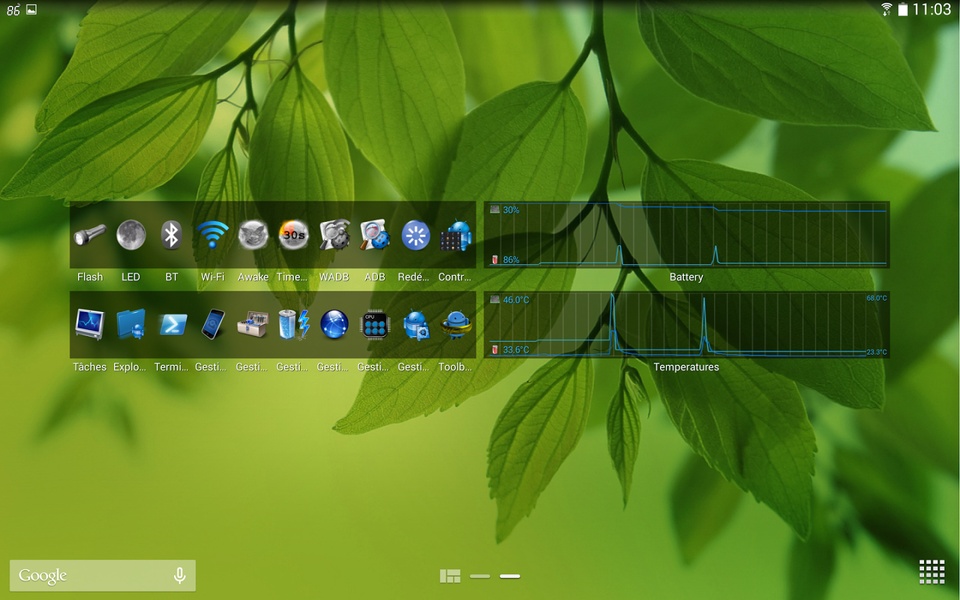Viewport: 960px width, 600px height.
Task: Tap the 86 notification icon in status bar
Action: tap(13, 10)
